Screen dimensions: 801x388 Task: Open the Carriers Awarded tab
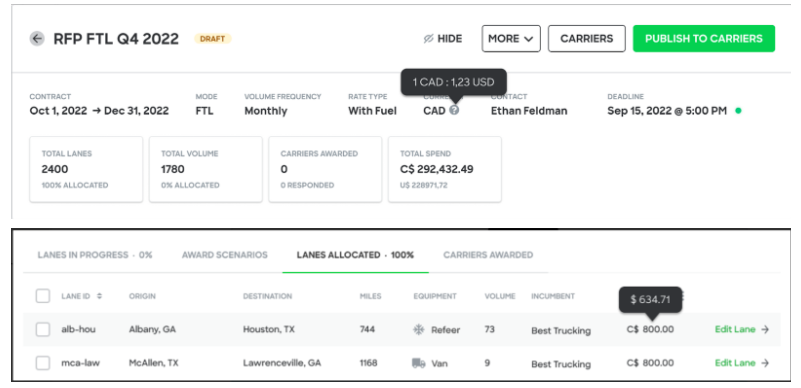pyautogui.click(x=488, y=255)
